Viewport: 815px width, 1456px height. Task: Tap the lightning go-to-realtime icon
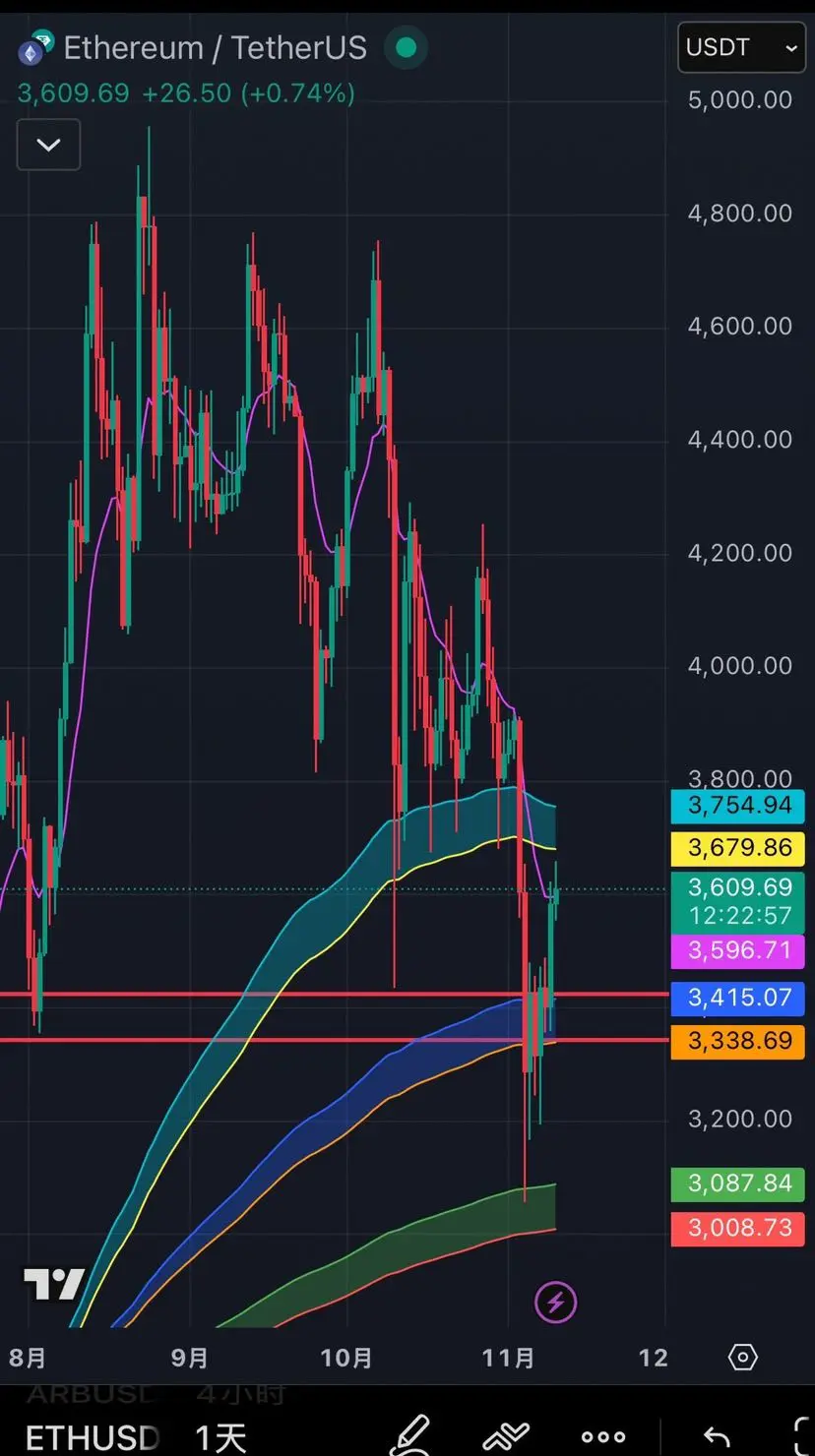(555, 1303)
